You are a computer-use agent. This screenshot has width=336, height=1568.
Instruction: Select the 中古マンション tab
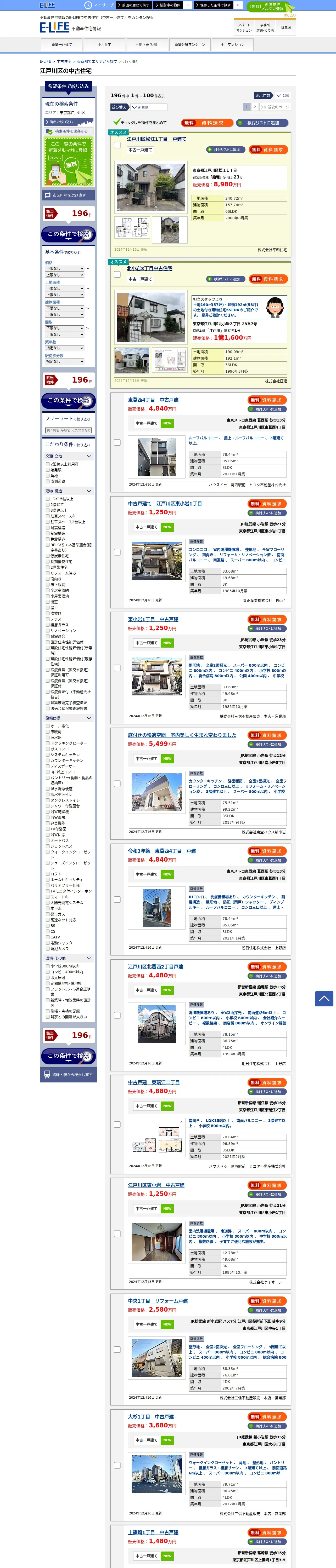pos(232,44)
